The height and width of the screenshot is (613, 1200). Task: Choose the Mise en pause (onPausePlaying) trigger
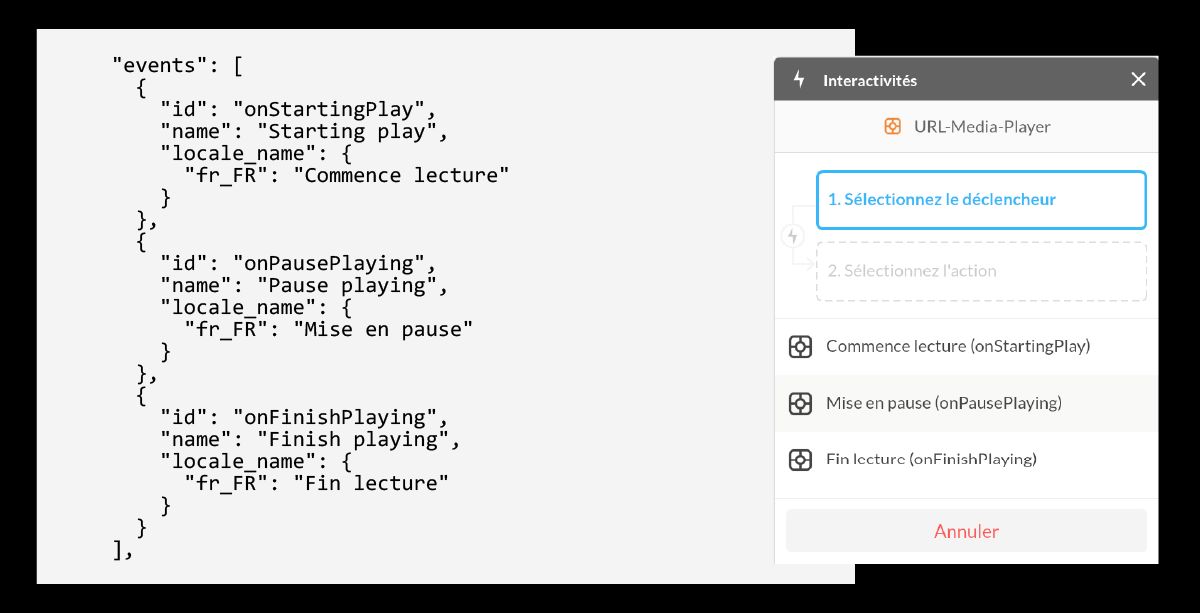tap(943, 404)
